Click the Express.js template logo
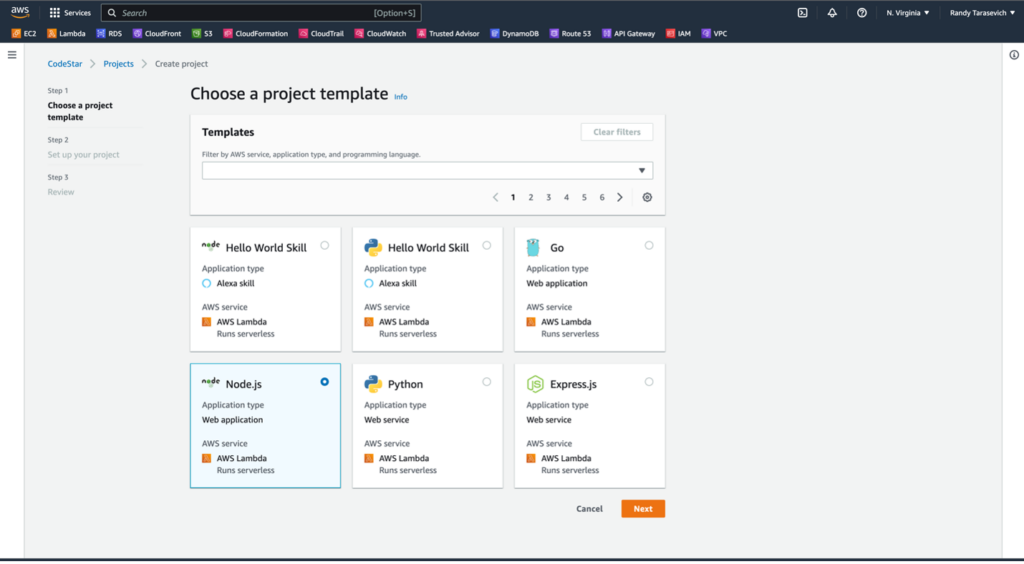Screen dimensions: 1024x564 (x=535, y=384)
